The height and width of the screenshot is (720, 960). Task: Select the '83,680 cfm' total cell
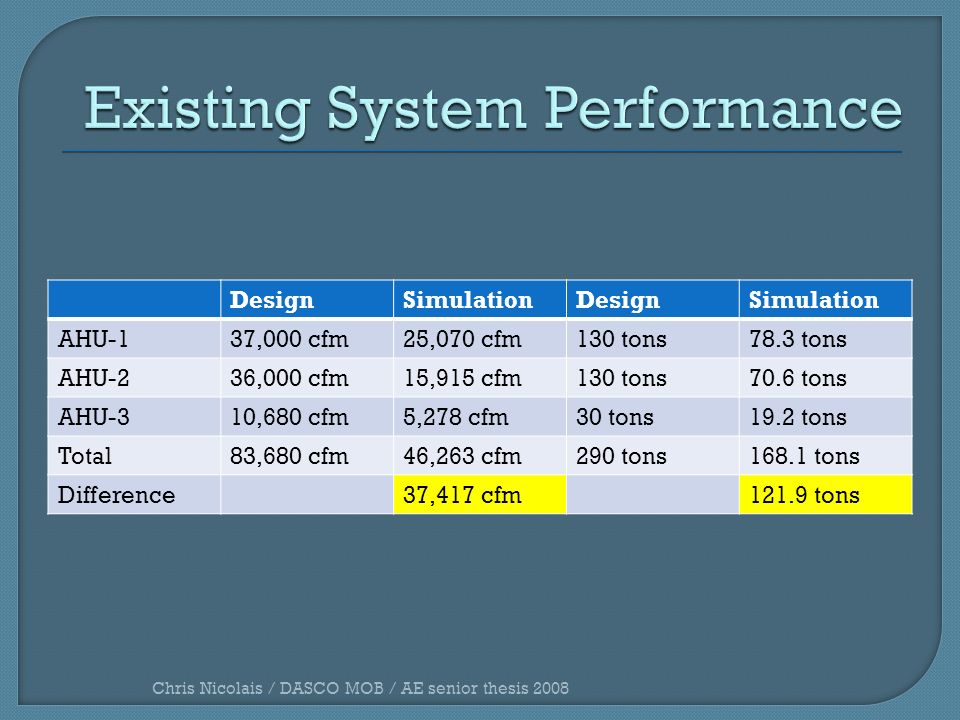point(307,456)
